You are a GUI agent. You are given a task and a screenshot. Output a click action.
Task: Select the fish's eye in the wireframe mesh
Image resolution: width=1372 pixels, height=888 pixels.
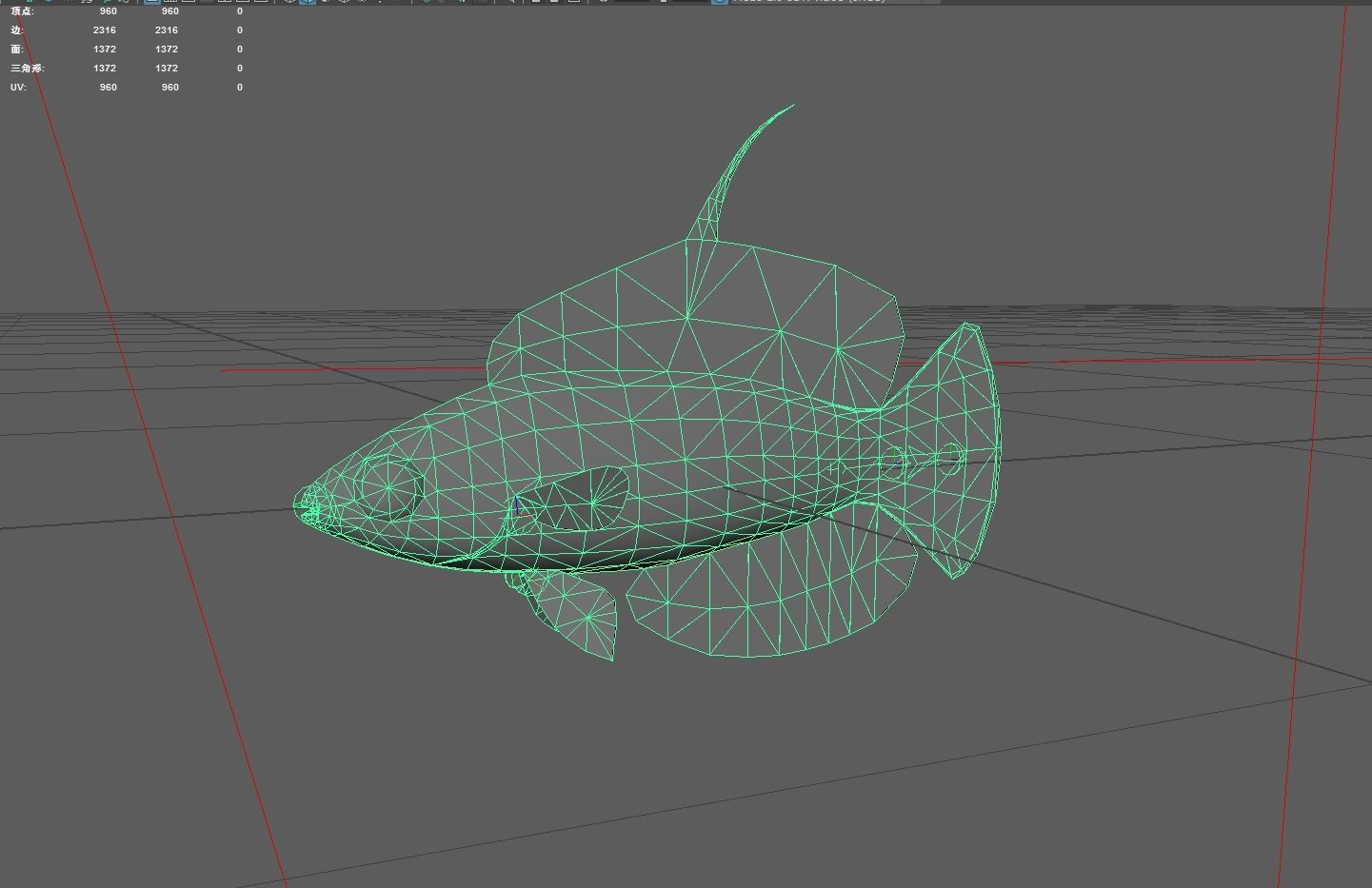pos(389,487)
